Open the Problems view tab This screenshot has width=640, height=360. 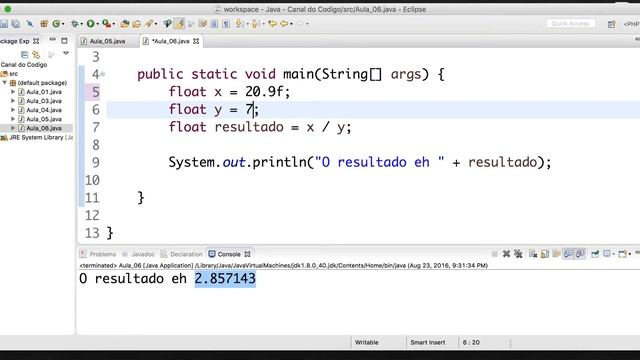pyautogui.click(x=98, y=254)
